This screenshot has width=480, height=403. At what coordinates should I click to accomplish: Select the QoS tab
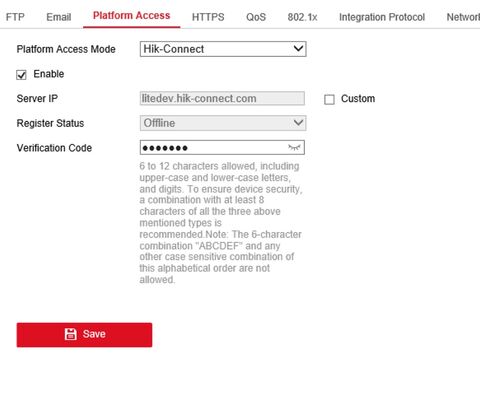[x=256, y=17]
